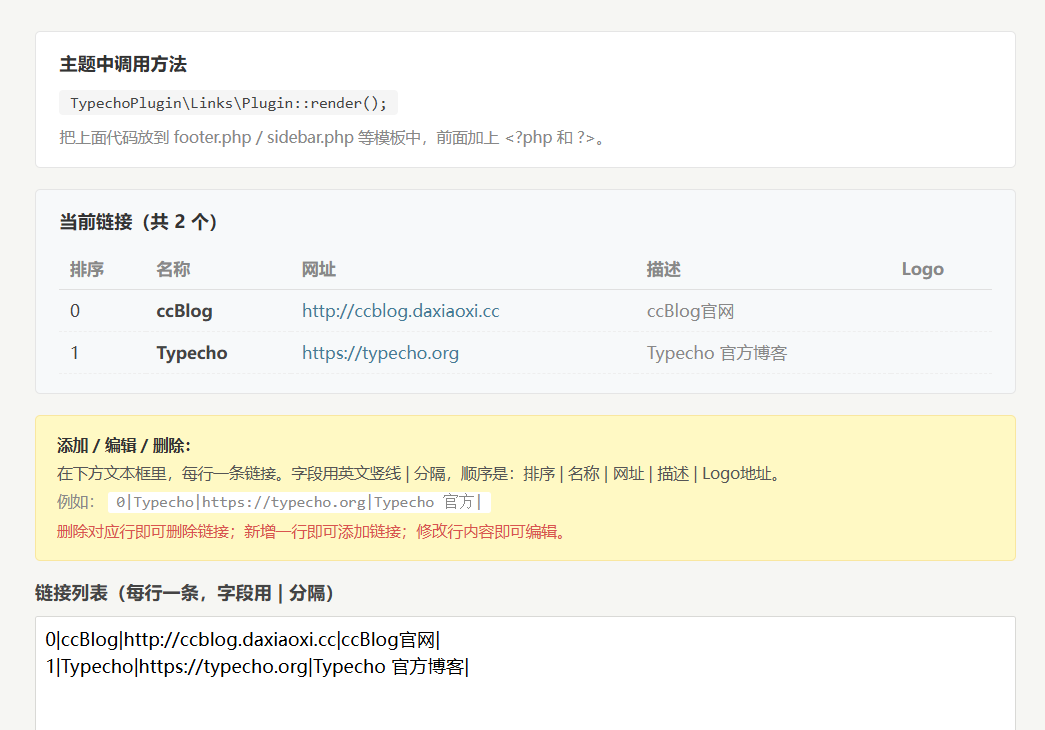Click the Typecho 官方博客 description cell

pos(717,353)
